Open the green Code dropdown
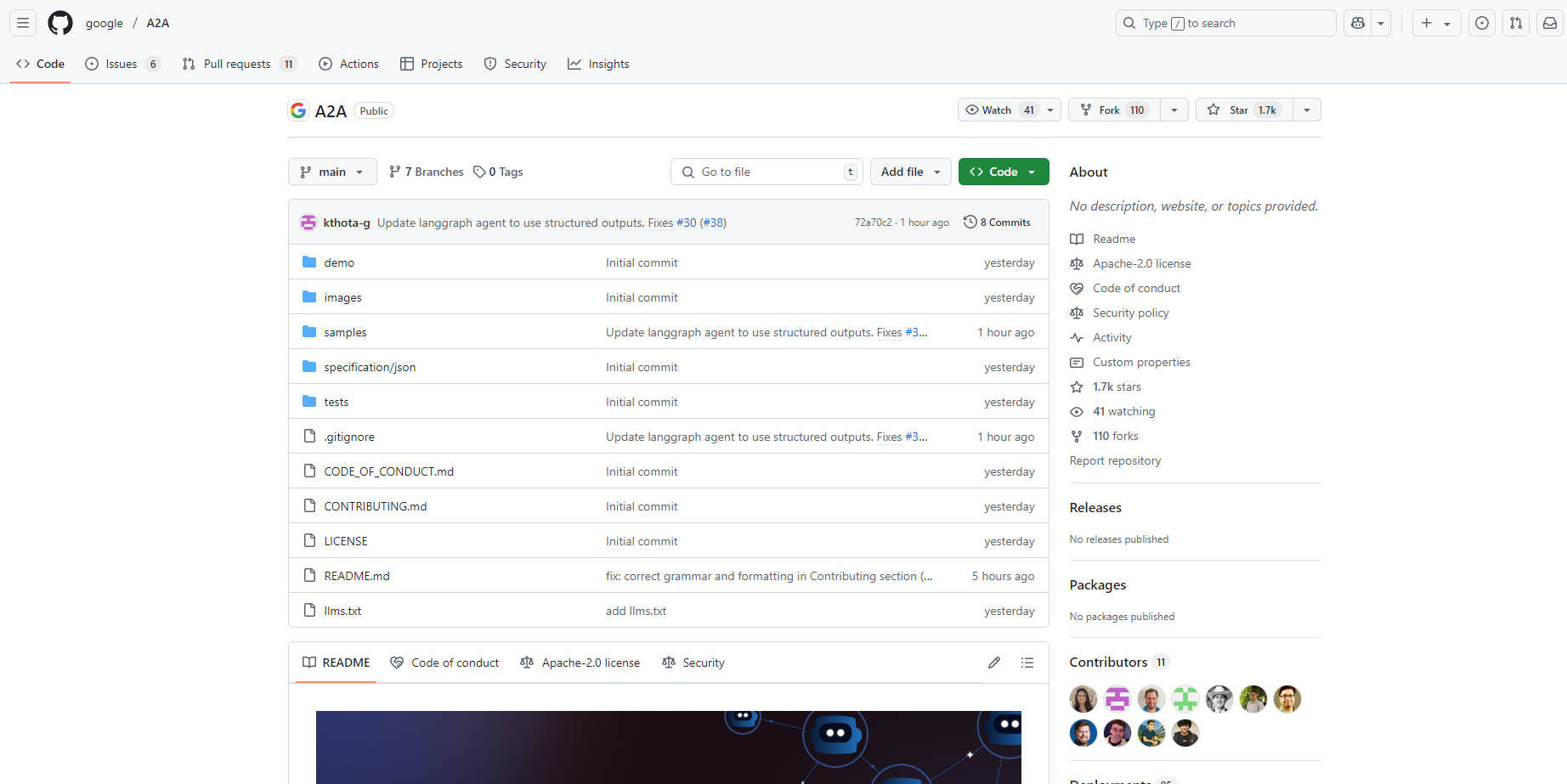The height and width of the screenshot is (784, 1567). coord(1003,172)
